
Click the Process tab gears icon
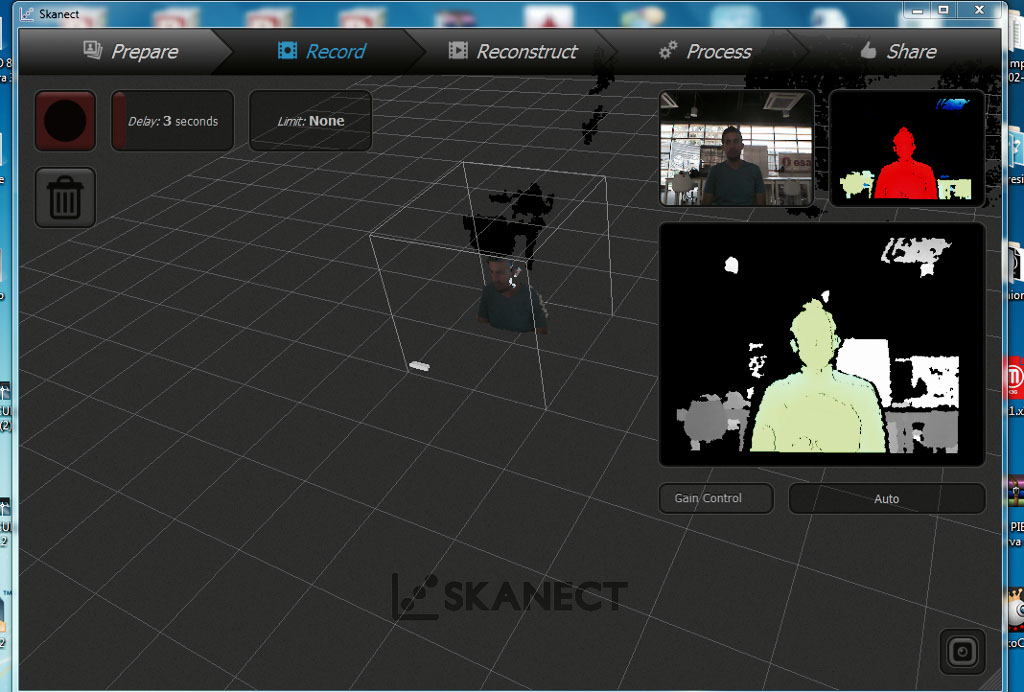pyautogui.click(x=668, y=50)
